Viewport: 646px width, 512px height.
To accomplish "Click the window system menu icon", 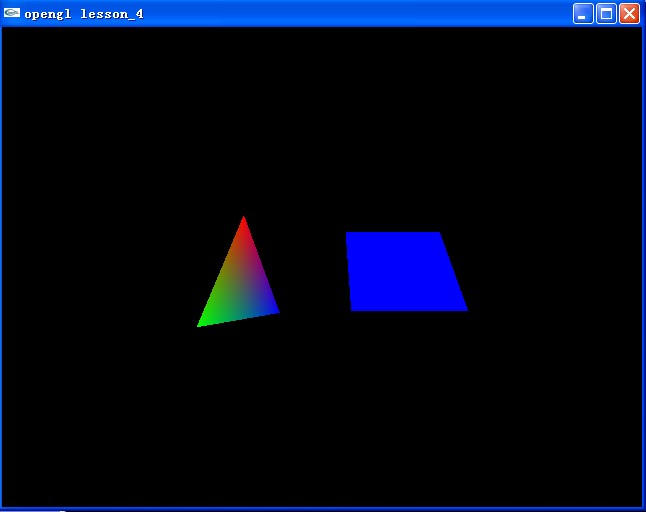I will click(x=12, y=13).
